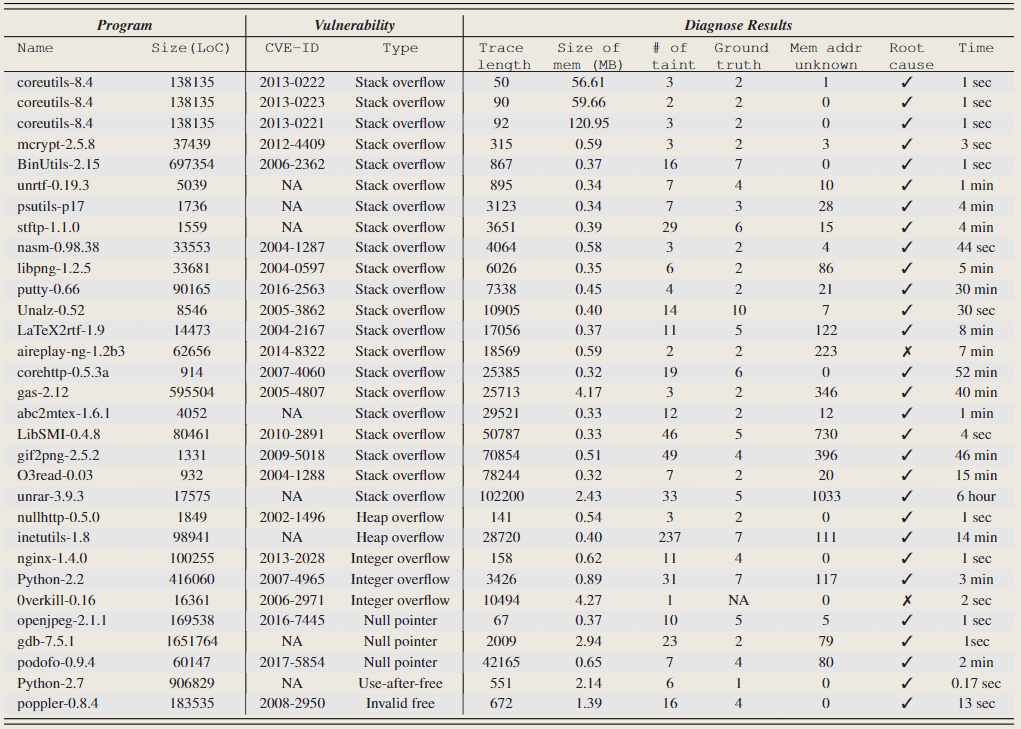Click the checkmark for Python-2.7 row
The image size is (1021, 729).
click(906, 683)
